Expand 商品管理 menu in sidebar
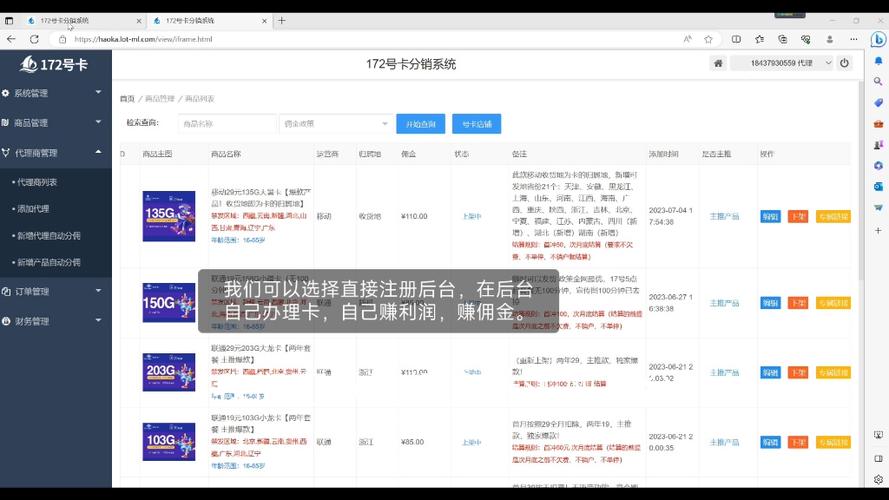Image resolution: width=889 pixels, height=500 pixels. tap(56, 122)
